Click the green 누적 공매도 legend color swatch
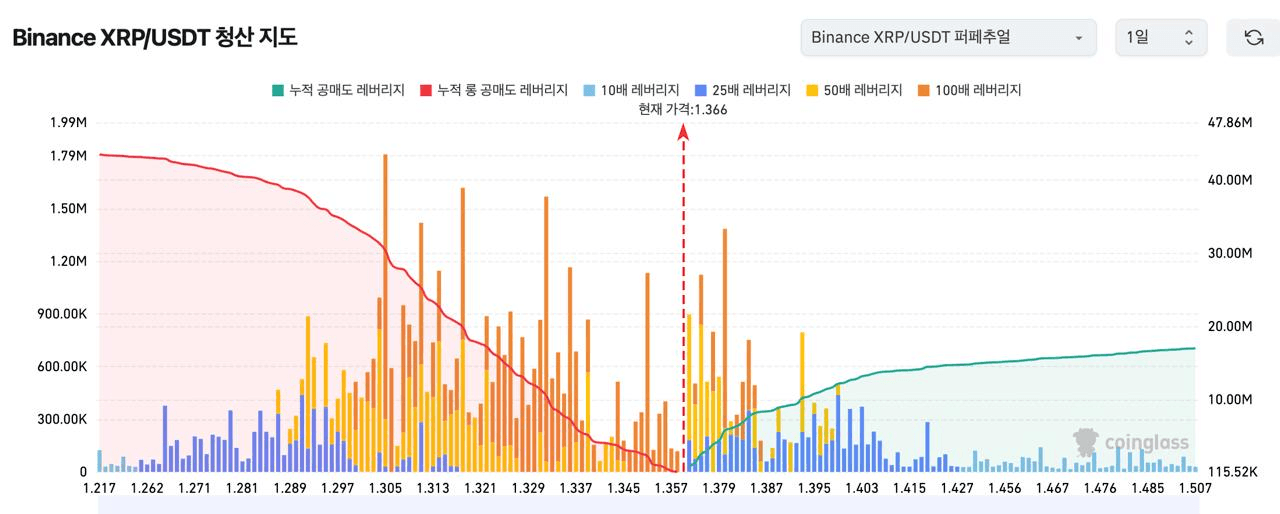The image size is (1280, 514). click(x=277, y=90)
